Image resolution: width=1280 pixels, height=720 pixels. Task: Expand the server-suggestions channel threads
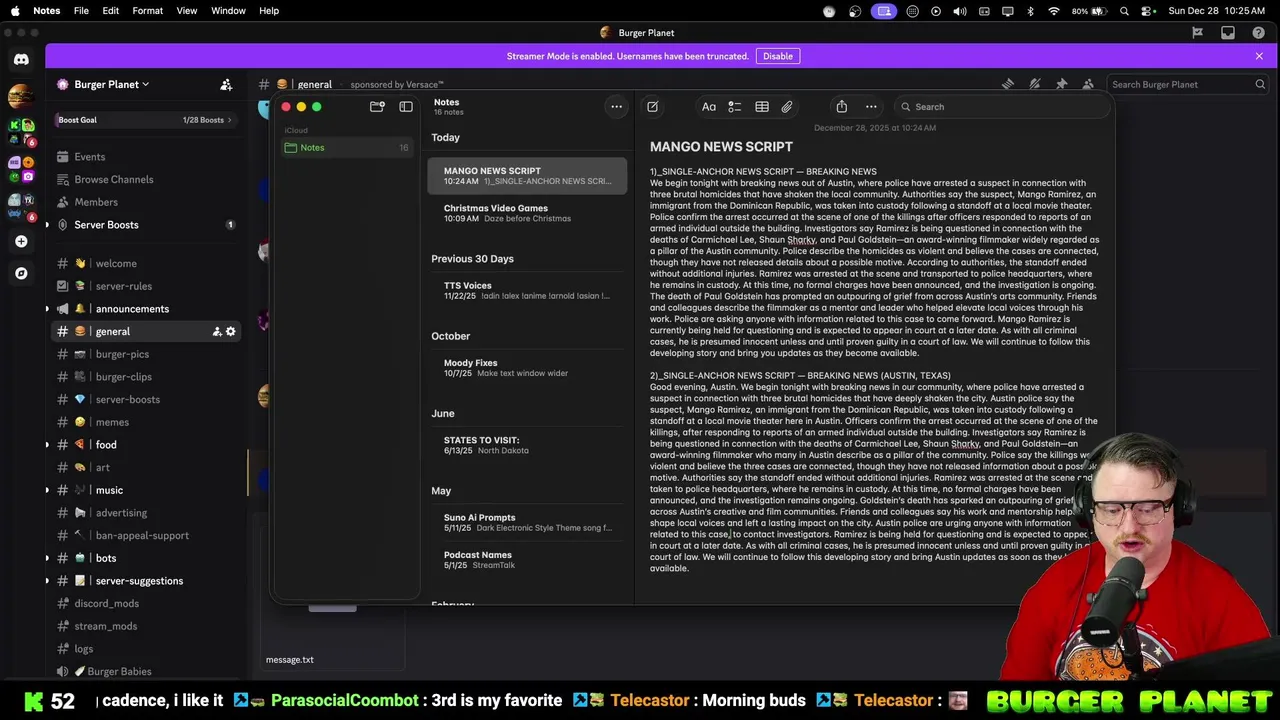pyautogui.click(x=48, y=581)
